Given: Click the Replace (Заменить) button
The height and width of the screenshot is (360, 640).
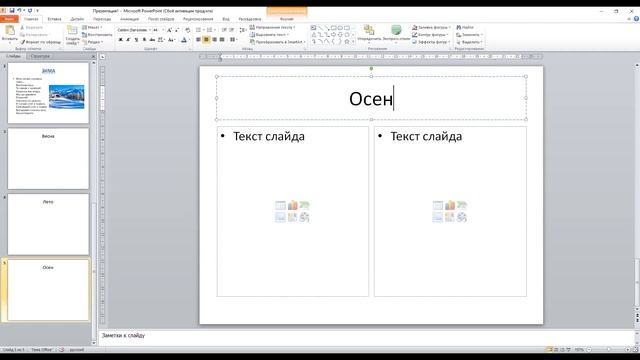Looking at the screenshot, I should click(x=469, y=35).
